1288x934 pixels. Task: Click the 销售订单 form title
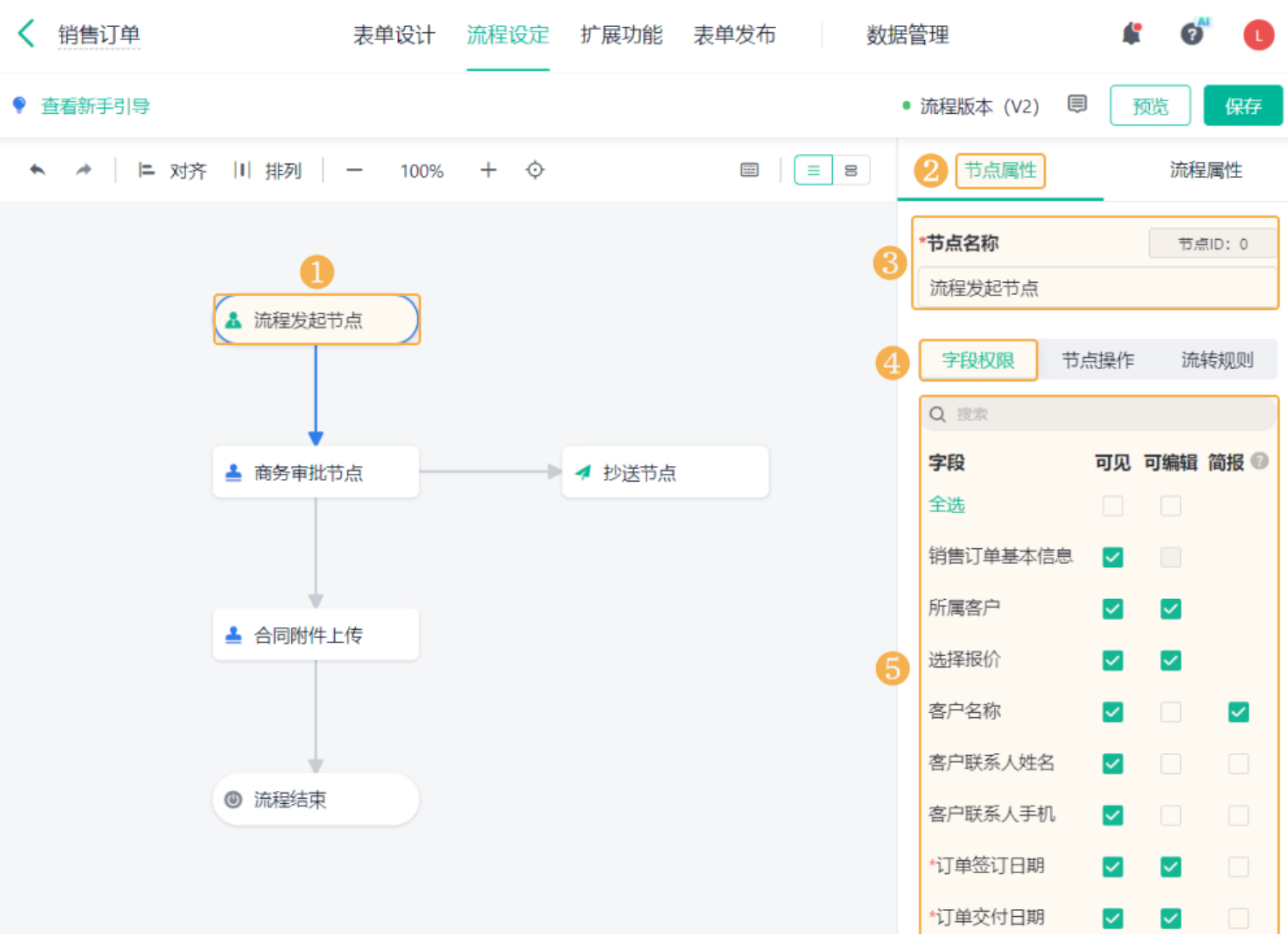click(x=99, y=34)
